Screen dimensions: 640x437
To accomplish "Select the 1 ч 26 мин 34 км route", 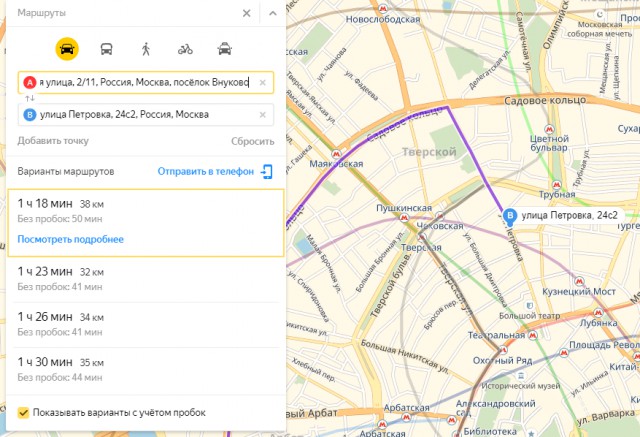I will (146, 324).
